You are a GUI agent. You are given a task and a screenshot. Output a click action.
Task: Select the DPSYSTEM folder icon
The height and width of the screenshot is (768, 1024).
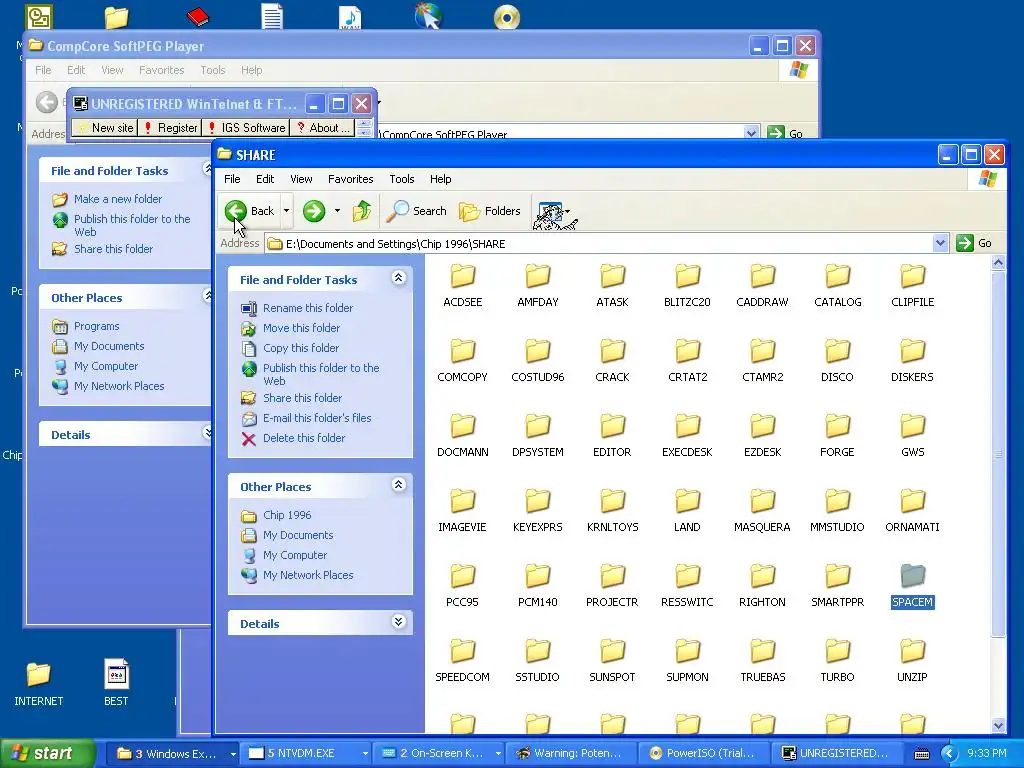click(x=537, y=426)
